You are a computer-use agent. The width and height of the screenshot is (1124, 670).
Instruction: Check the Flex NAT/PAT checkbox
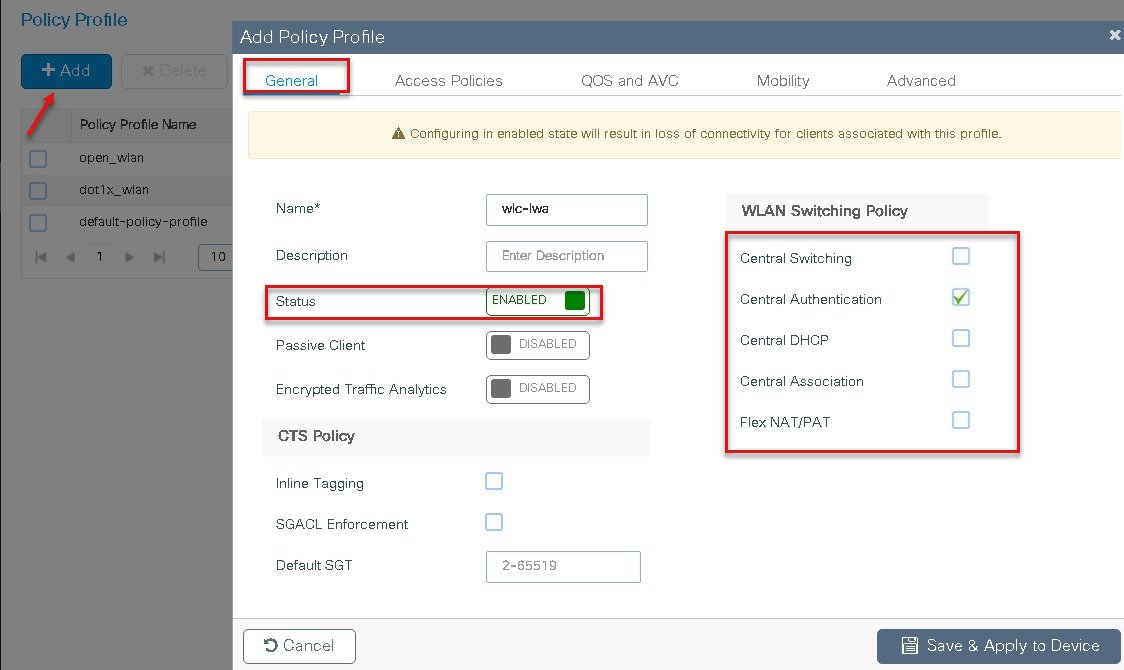(x=961, y=419)
